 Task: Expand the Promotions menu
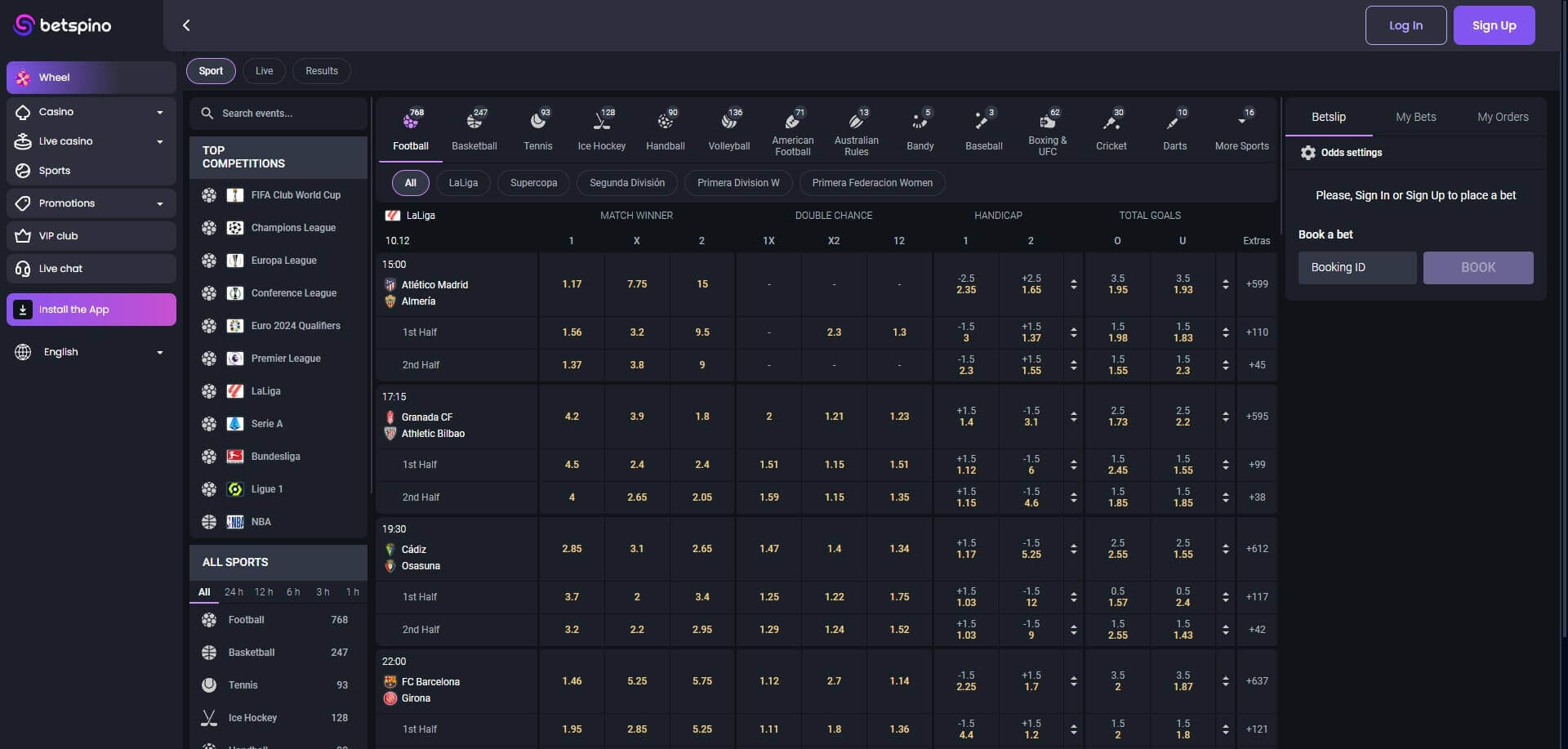pyautogui.click(x=91, y=203)
